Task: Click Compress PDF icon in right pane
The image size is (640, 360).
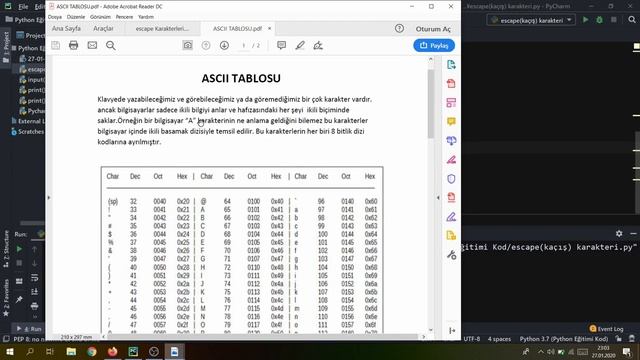Action: click(451, 198)
